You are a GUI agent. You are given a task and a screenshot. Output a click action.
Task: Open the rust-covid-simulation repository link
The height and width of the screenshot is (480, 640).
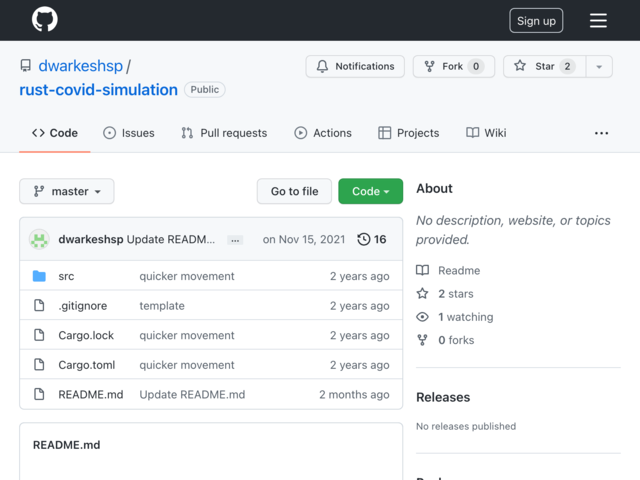click(x=98, y=90)
